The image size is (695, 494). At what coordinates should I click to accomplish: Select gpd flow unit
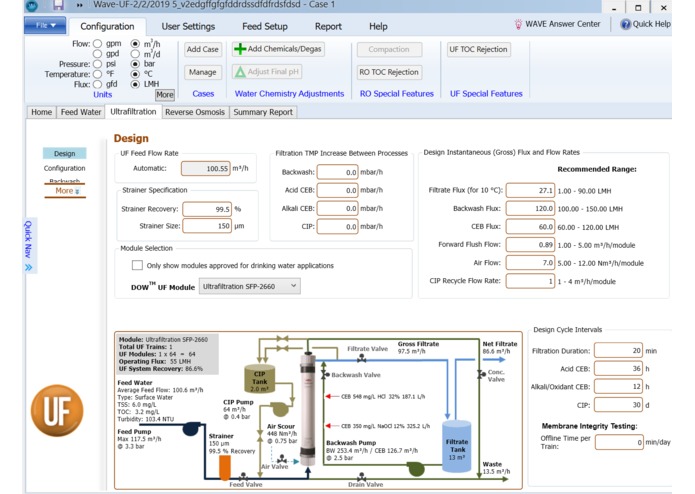pos(98,54)
